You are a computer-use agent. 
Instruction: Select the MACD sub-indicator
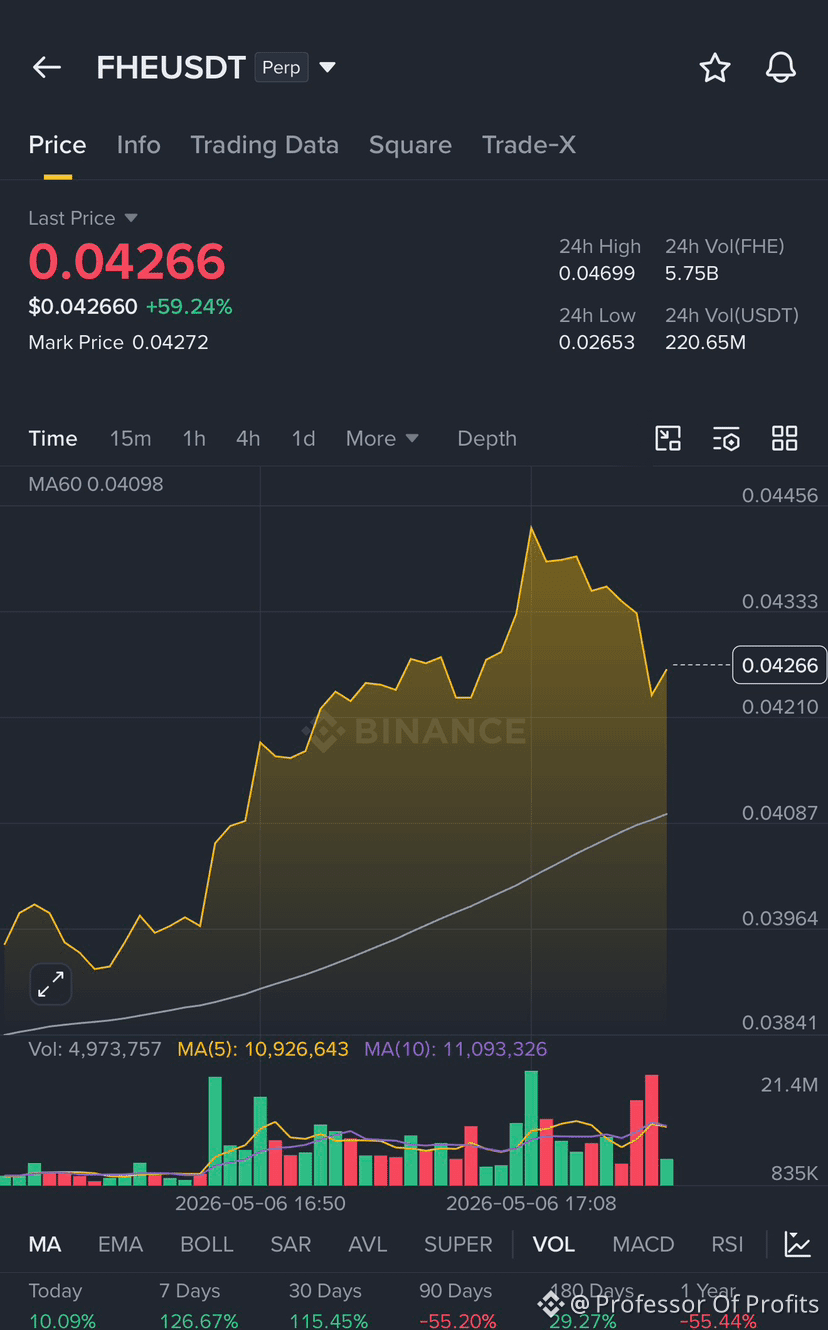(643, 1244)
